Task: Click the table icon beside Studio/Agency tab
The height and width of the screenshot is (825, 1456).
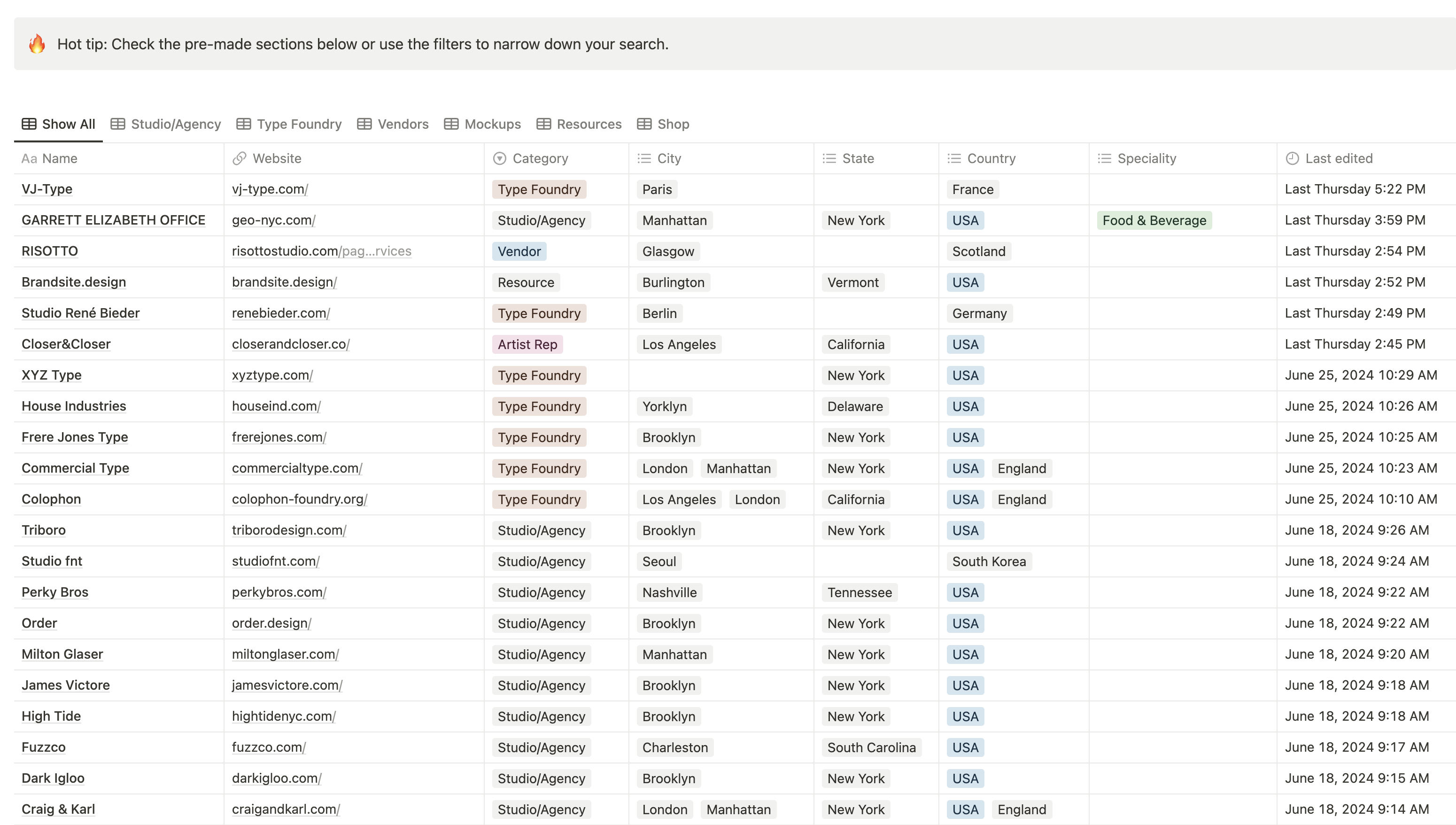Action: click(x=118, y=124)
